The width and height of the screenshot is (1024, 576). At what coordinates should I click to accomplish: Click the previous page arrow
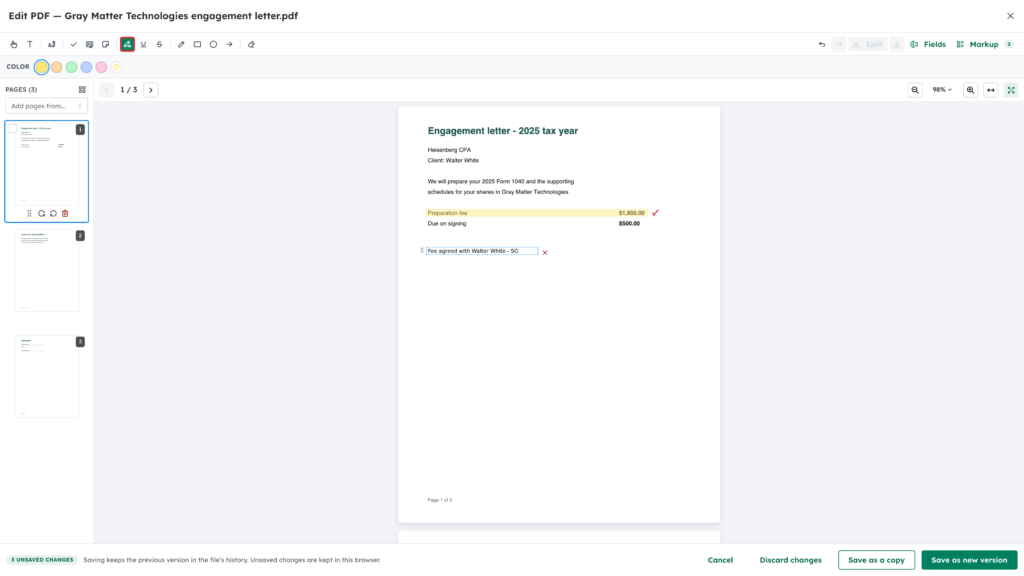pos(107,90)
